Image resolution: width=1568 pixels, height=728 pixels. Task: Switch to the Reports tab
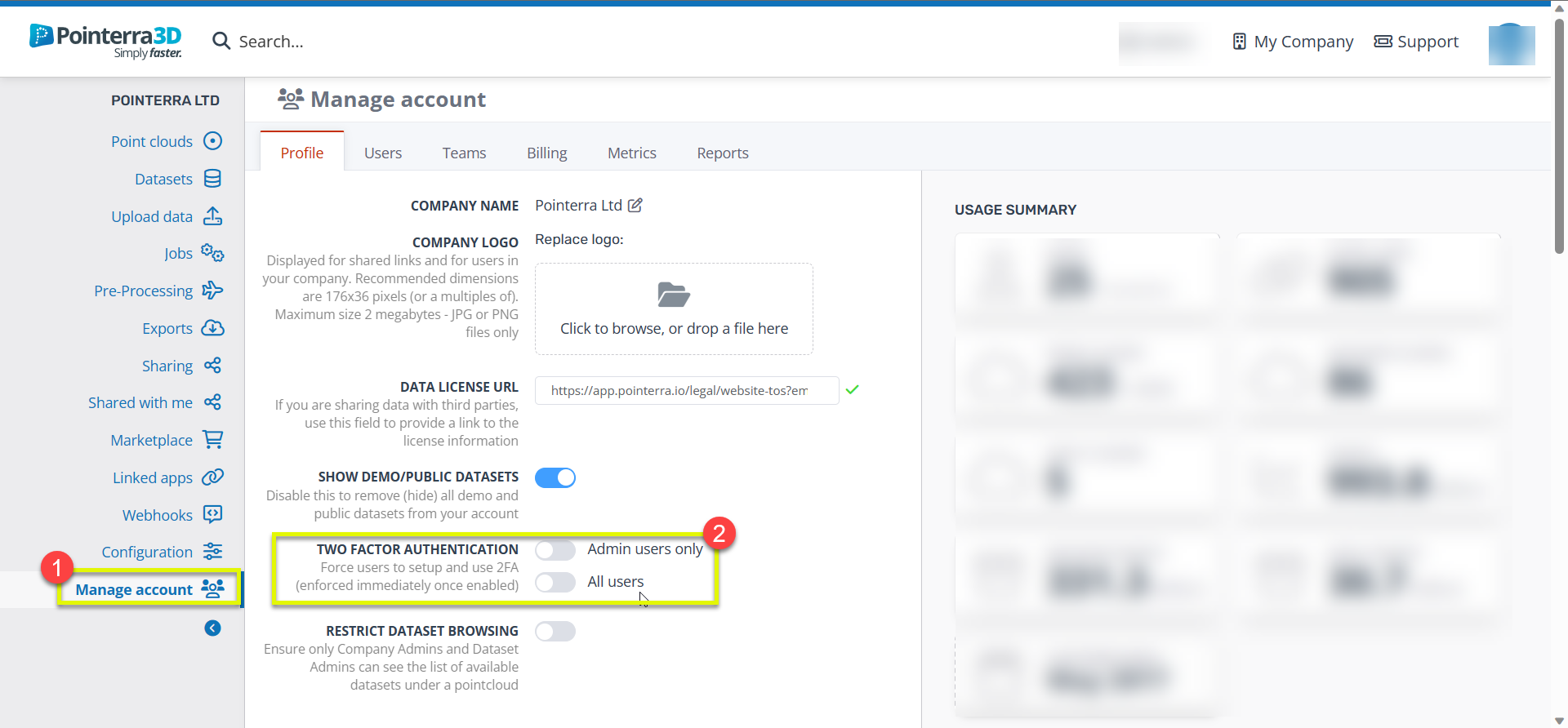pos(723,153)
